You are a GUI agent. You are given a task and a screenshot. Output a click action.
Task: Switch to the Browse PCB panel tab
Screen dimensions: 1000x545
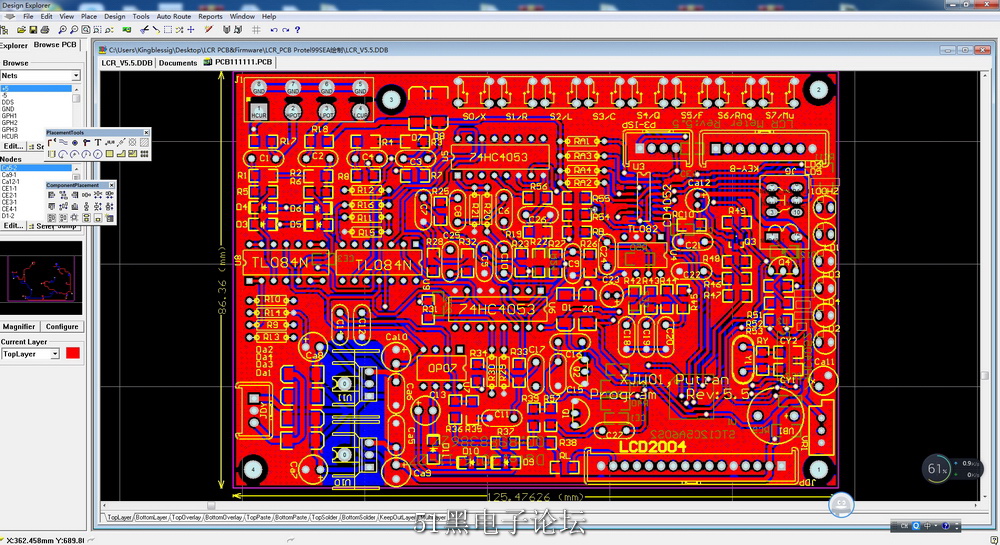(x=55, y=45)
